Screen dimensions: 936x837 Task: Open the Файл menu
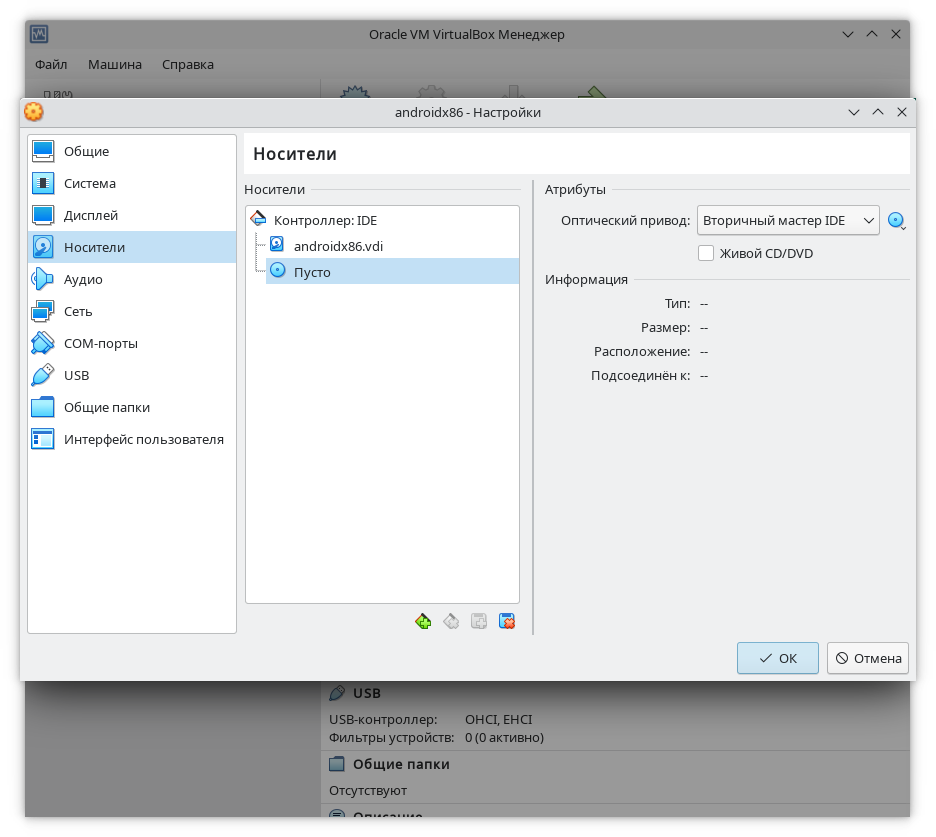pyautogui.click(x=51, y=64)
